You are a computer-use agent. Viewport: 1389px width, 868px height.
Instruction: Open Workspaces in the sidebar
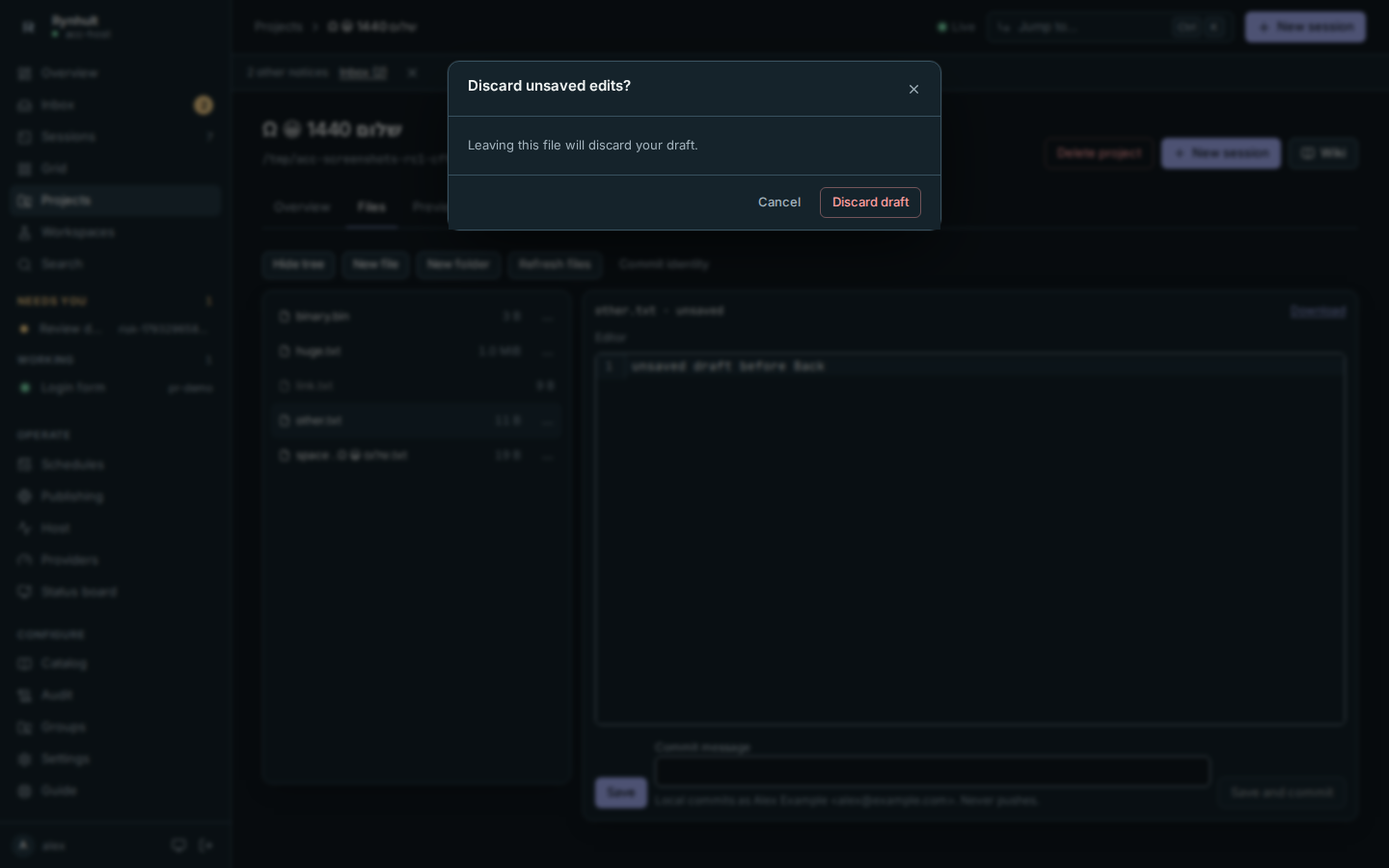coord(116,232)
